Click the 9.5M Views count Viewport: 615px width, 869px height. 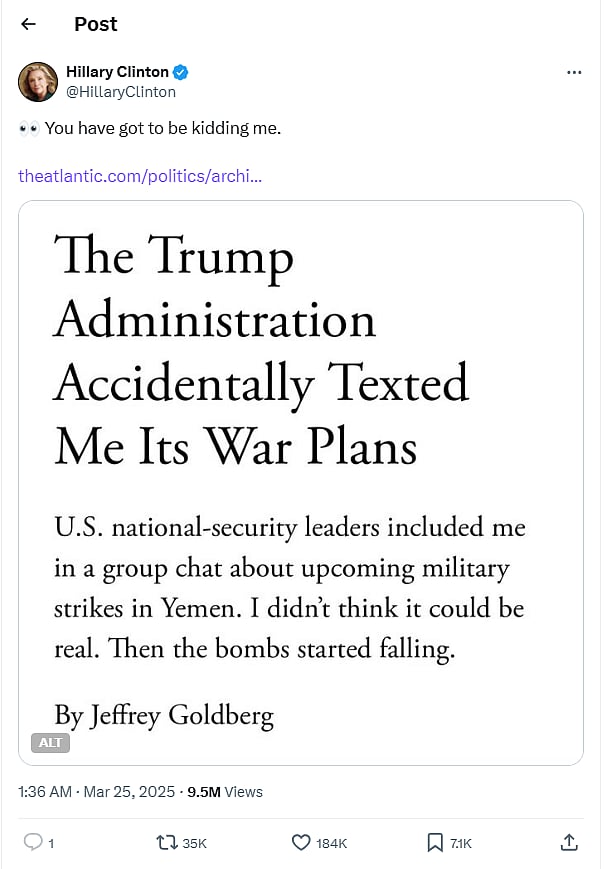(x=225, y=791)
